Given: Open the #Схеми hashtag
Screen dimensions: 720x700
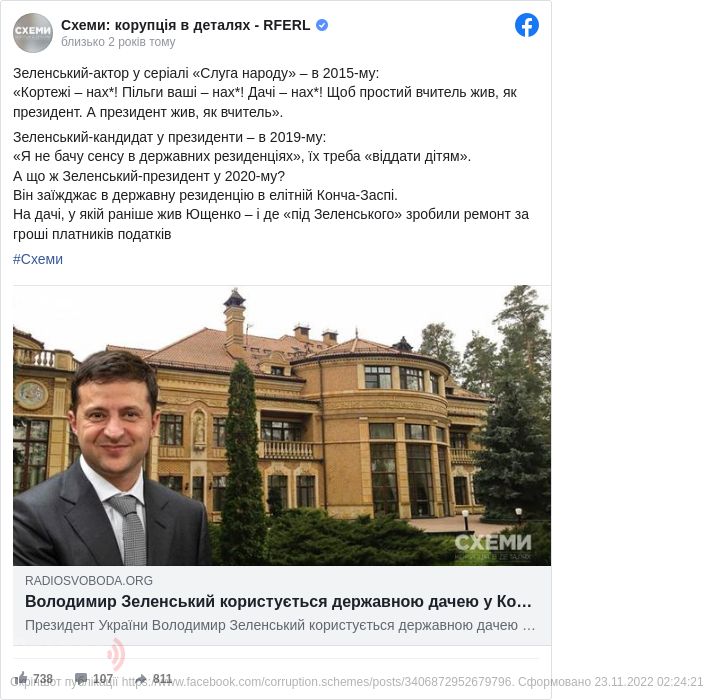Looking at the screenshot, I should (x=38, y=259).
